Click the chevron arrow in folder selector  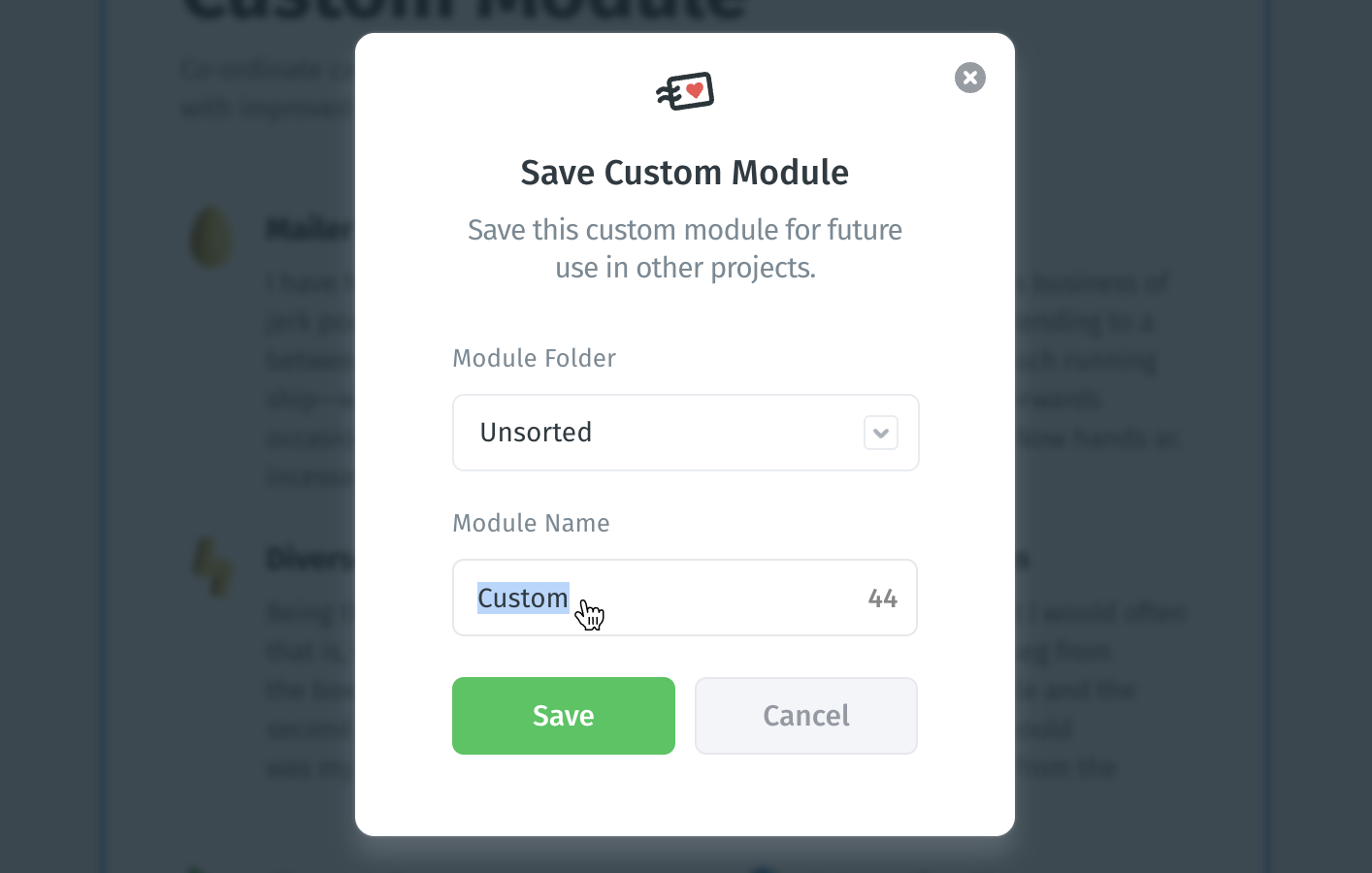pos(881,433)
